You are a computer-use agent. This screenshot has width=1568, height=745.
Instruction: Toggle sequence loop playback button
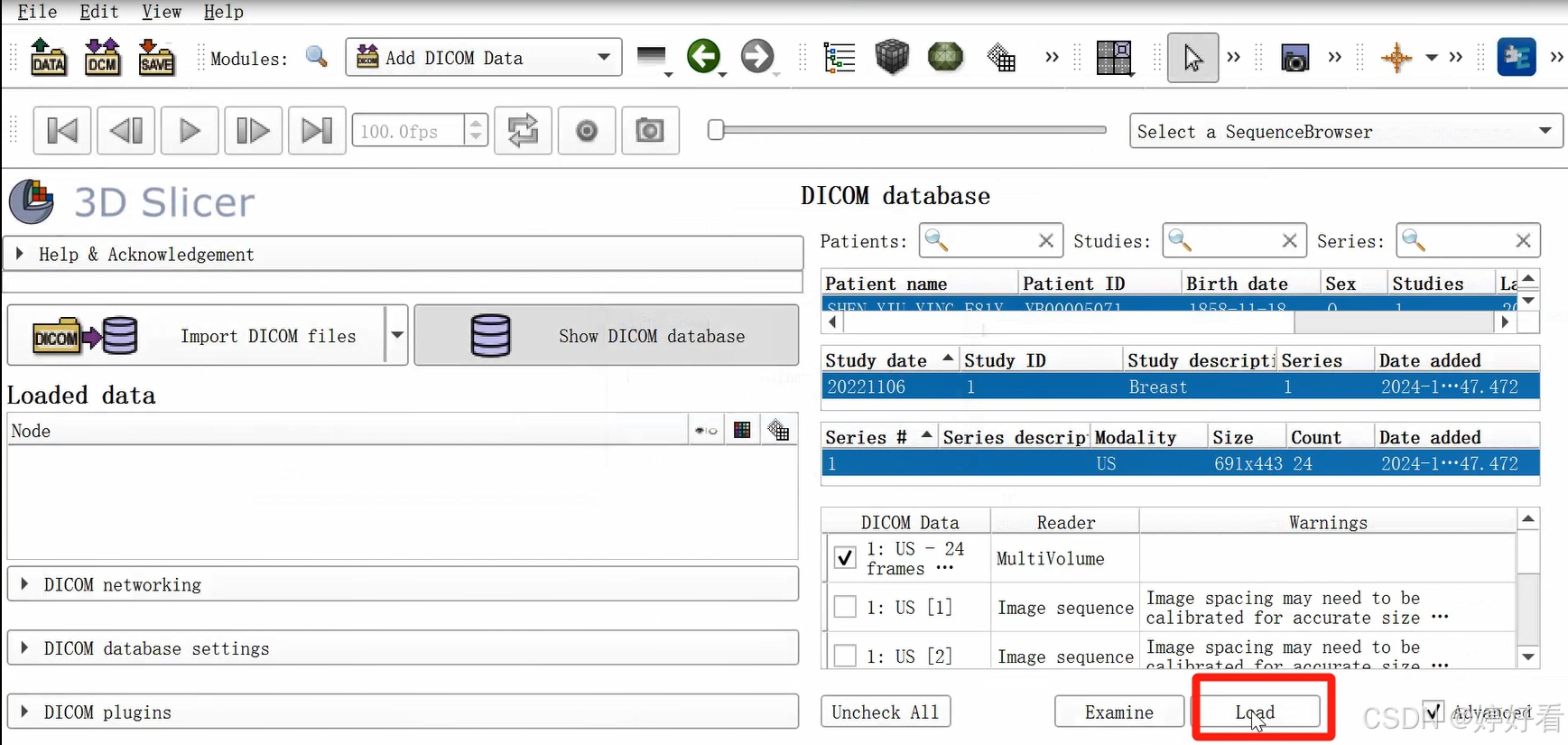tap(524, 131)
